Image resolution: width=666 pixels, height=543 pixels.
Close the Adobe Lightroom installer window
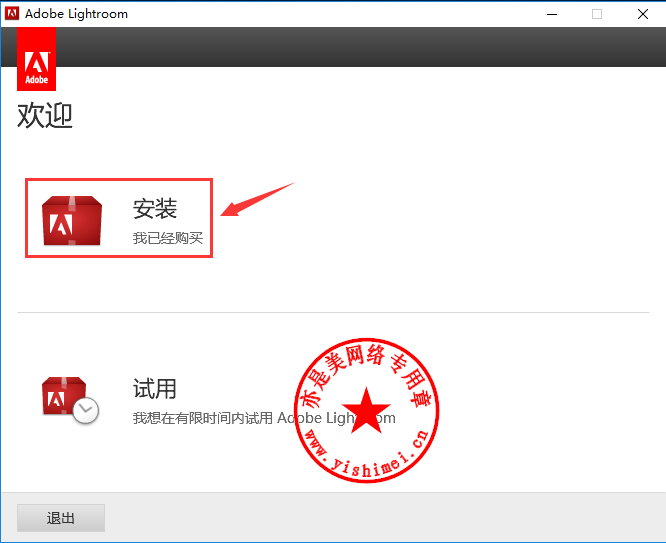pyautogui.click(x=643, y=14)
